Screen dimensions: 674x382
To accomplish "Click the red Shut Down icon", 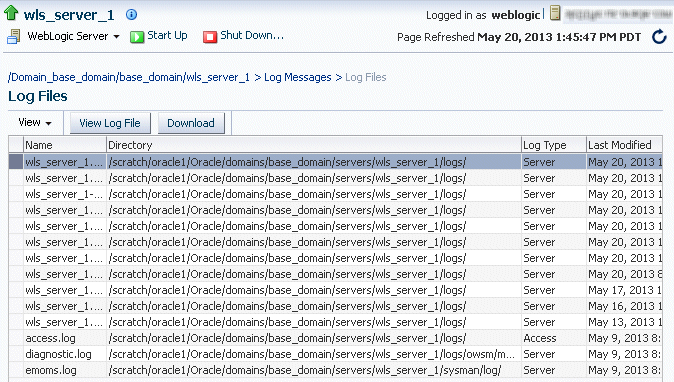I will click(x=210, y=37).
